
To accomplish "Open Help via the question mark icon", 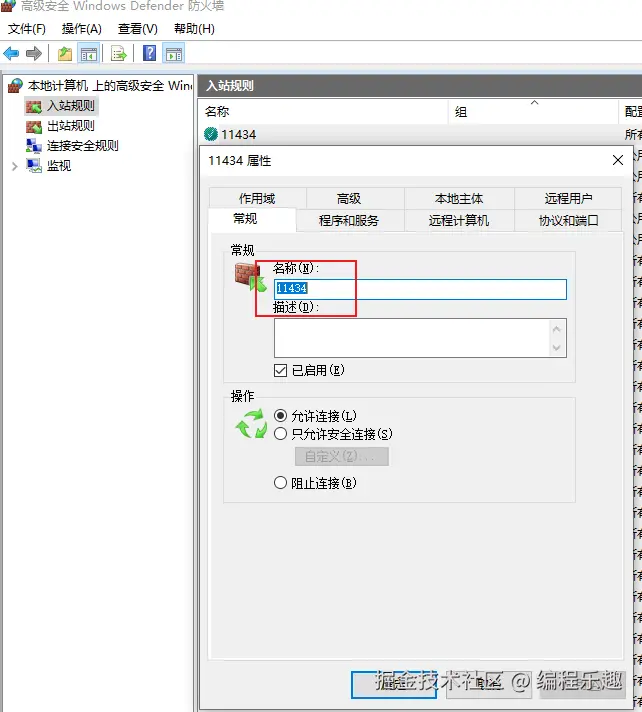I will coord(149,54).
